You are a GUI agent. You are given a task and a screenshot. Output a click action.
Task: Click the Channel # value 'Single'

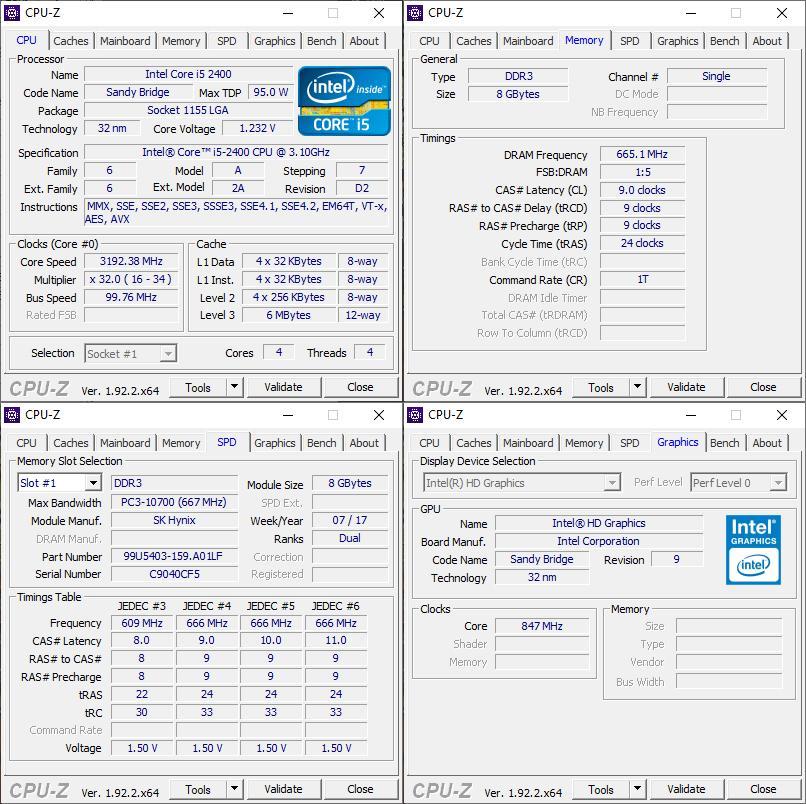click(717, 76)
